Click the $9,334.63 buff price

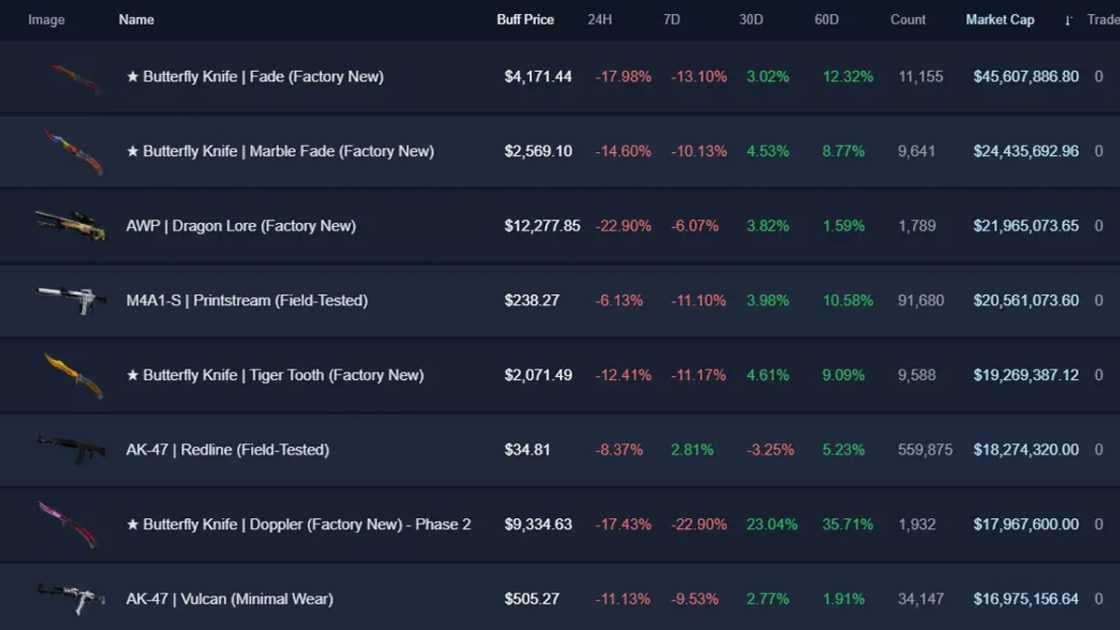click(x=538, y=524)
